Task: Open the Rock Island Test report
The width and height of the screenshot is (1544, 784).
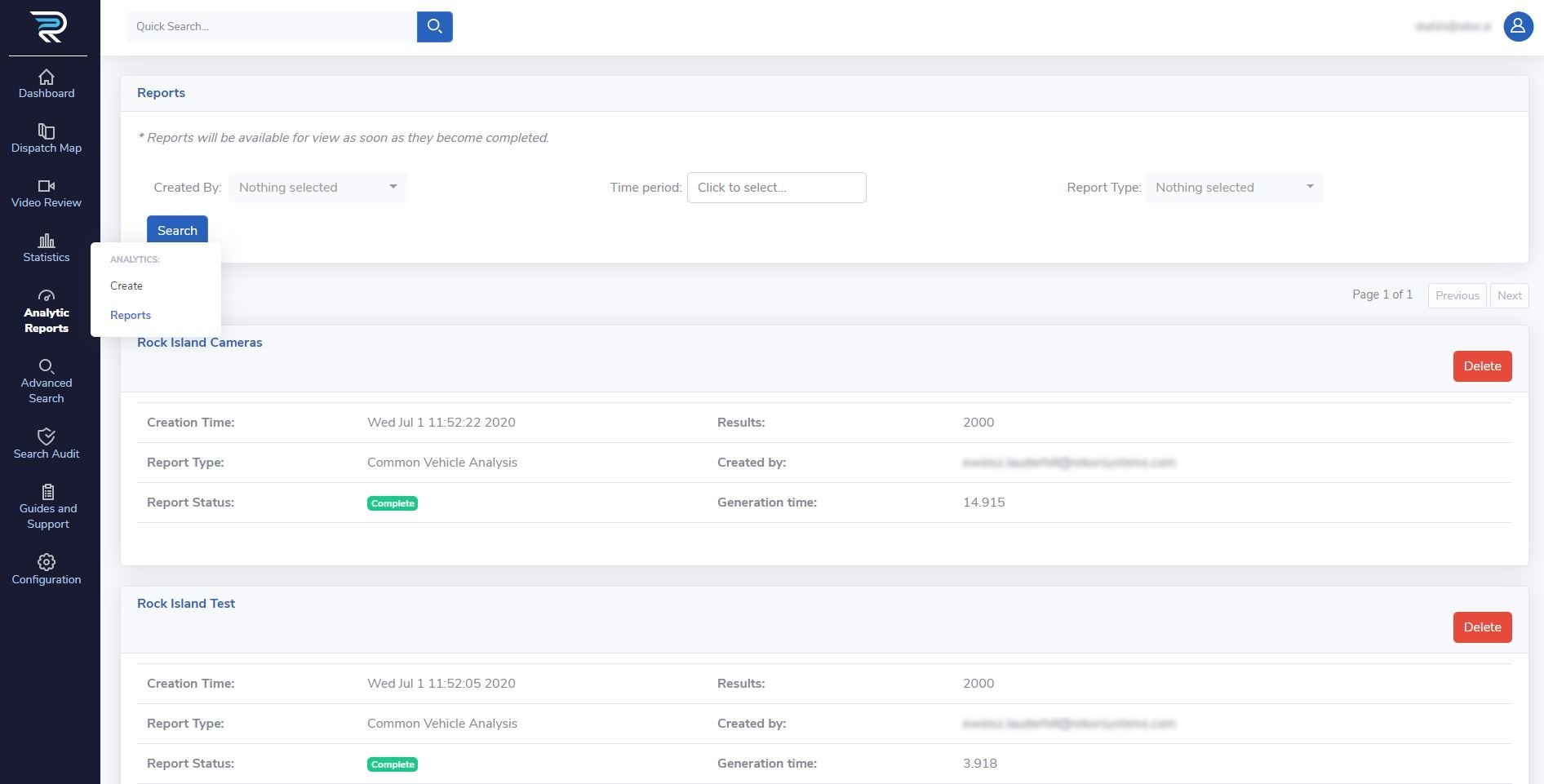Action: click(x=186, y=604)
